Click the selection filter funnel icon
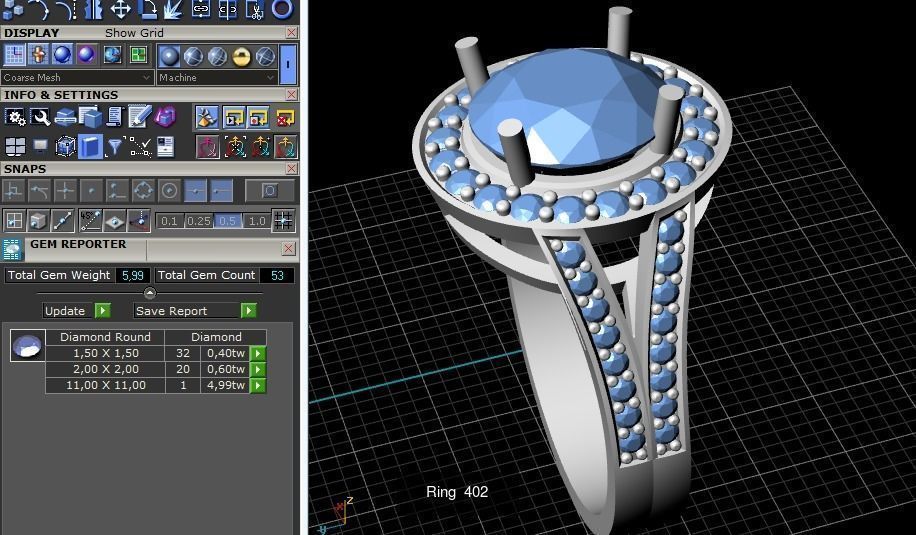 click(114, 146)
